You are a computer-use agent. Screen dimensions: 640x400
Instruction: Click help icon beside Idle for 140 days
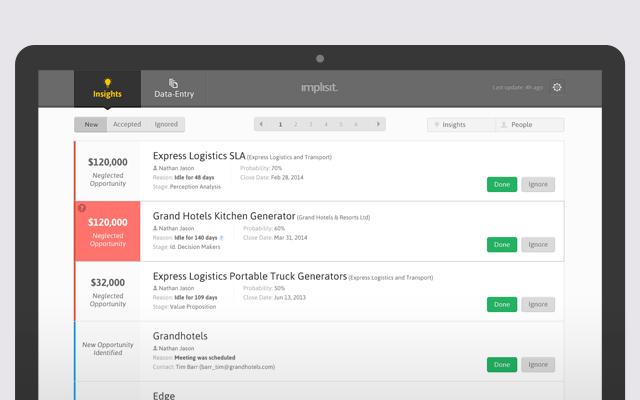point(221,238)
